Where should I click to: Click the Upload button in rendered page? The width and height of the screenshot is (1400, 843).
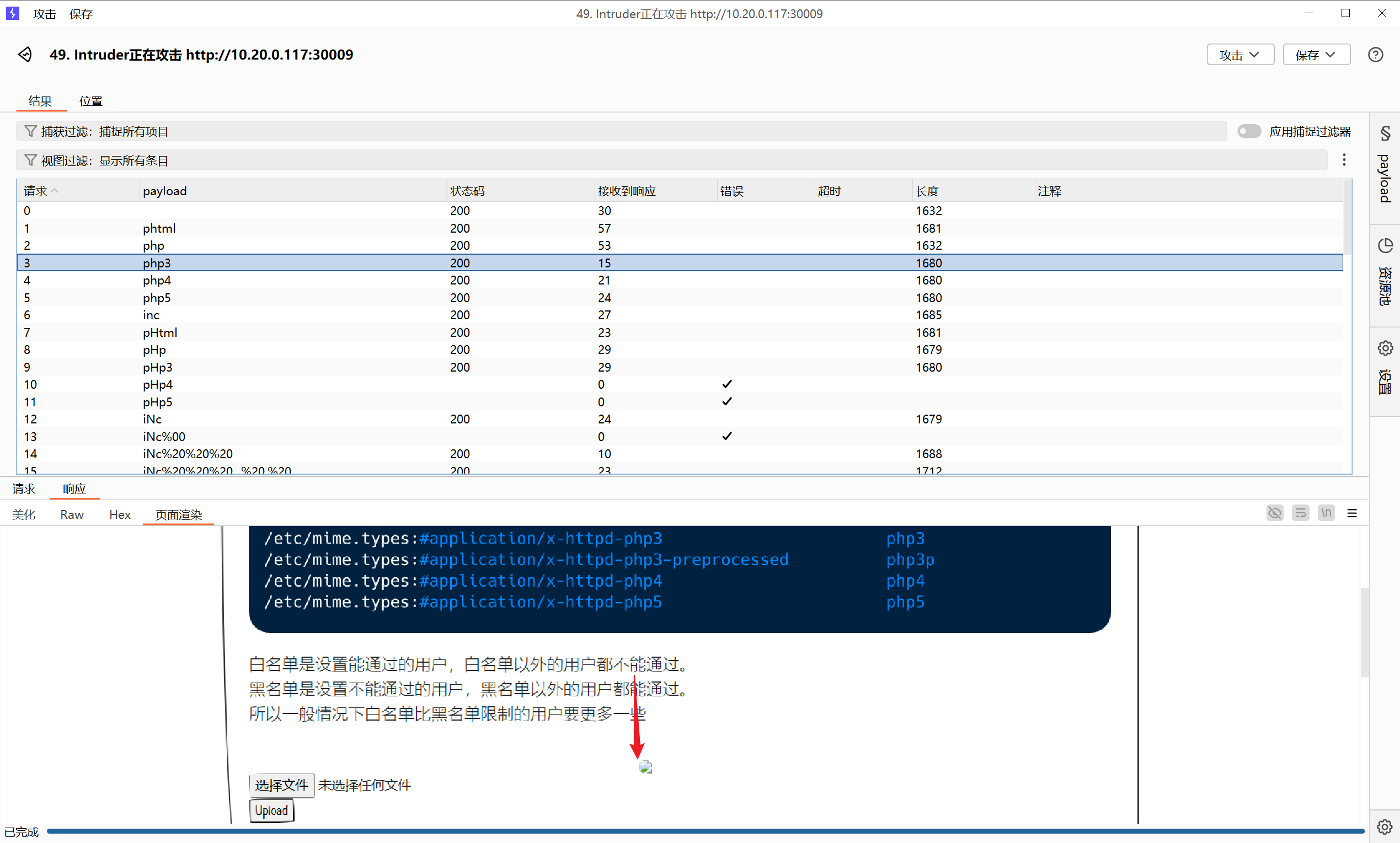pos(271,810)
